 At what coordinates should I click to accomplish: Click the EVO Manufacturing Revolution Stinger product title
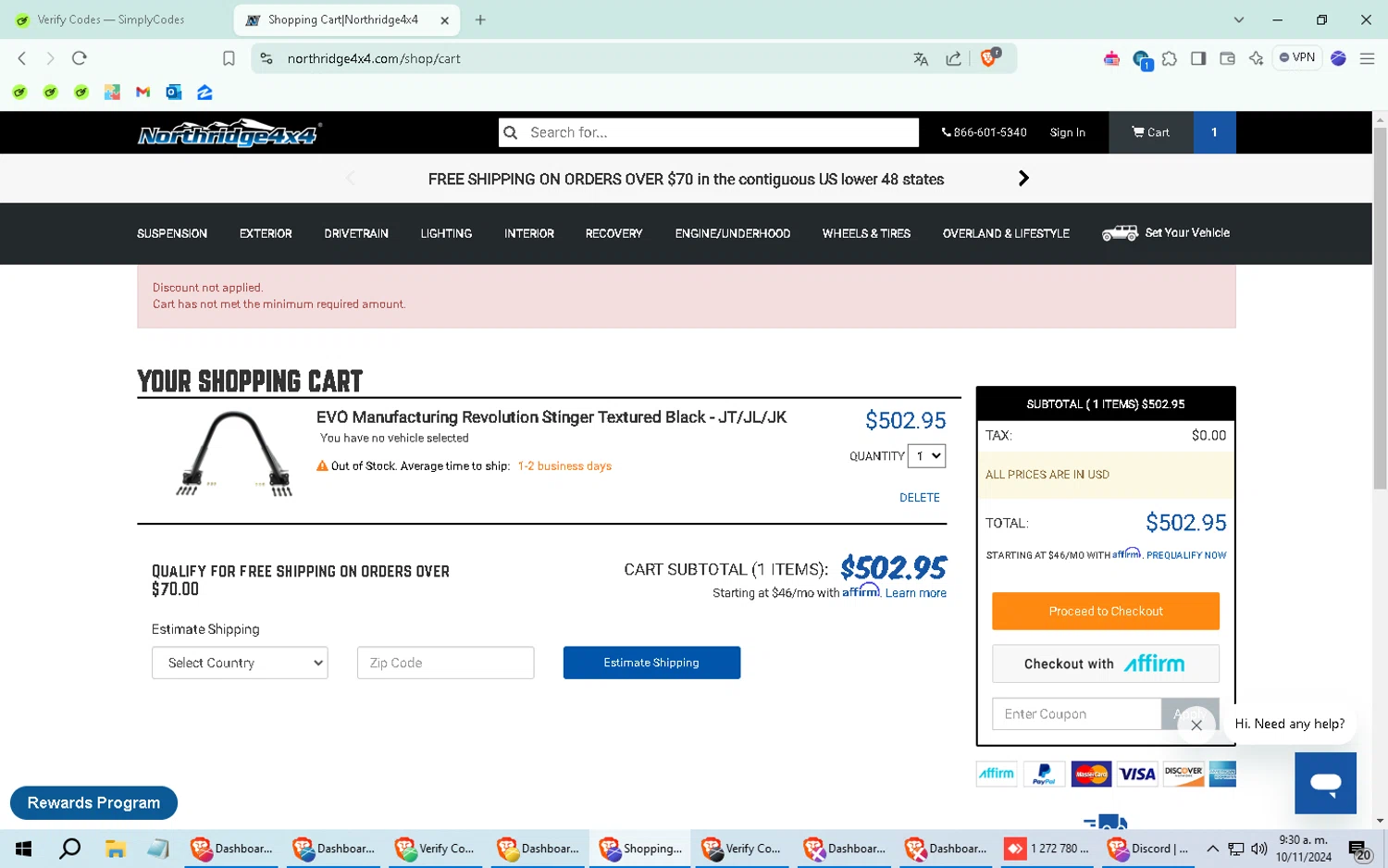551,417
